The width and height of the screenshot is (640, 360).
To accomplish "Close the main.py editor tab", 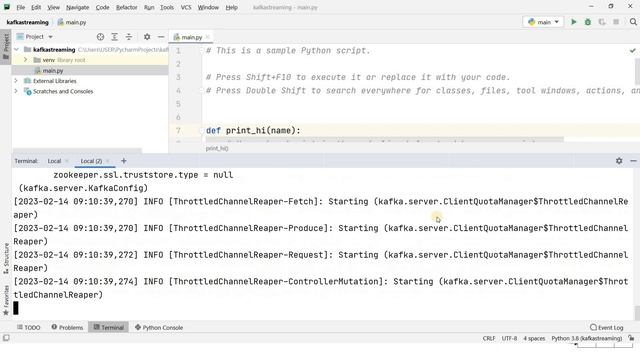I will pyautogui.click(x=207, y=37).
